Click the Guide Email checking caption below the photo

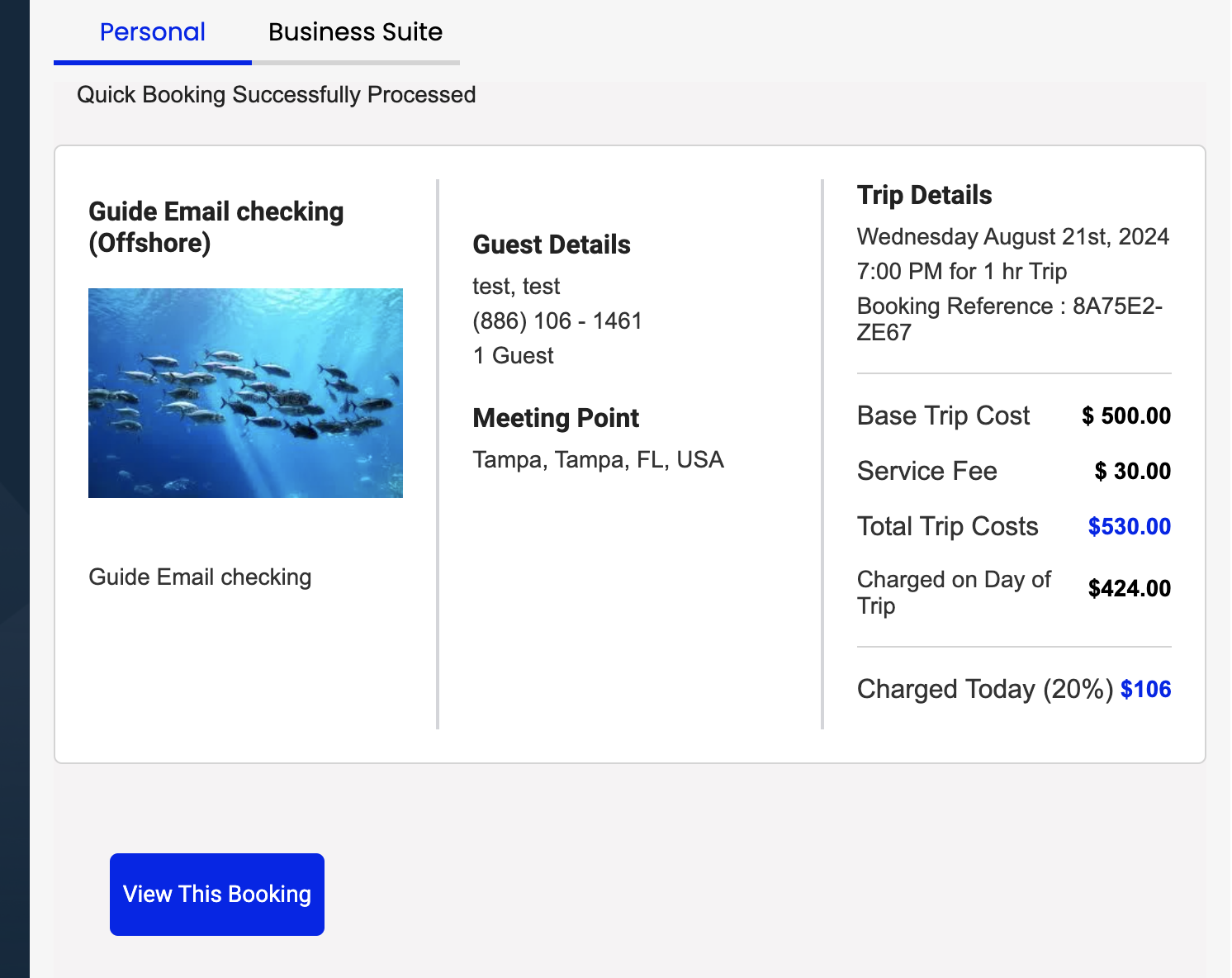[200, 577]
